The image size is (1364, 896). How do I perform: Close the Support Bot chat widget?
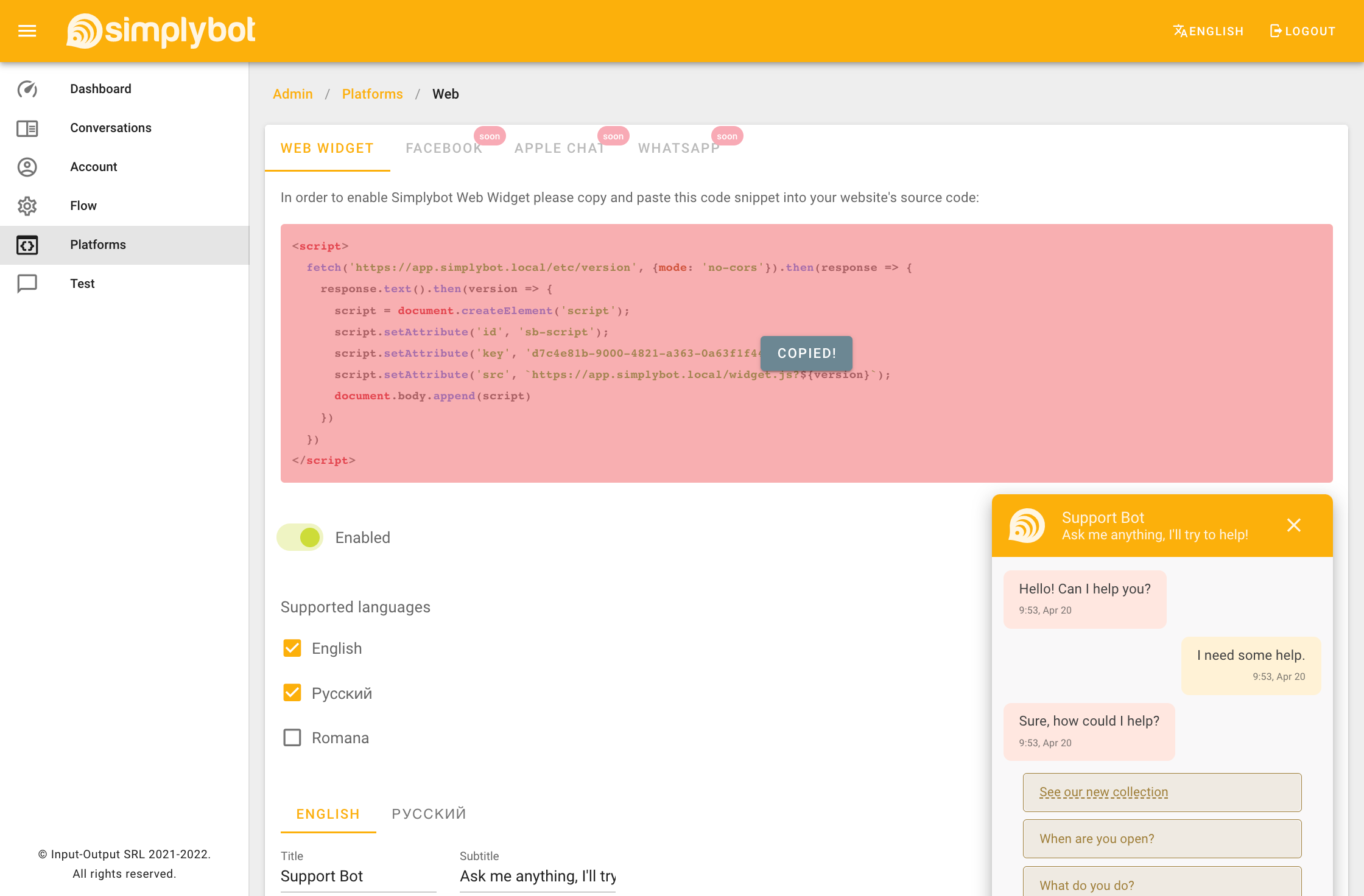1294,525
